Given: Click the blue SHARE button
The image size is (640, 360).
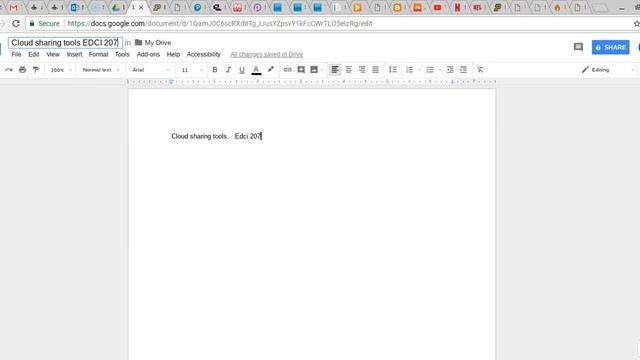Looking at the screenshot, I should (611, 47).
